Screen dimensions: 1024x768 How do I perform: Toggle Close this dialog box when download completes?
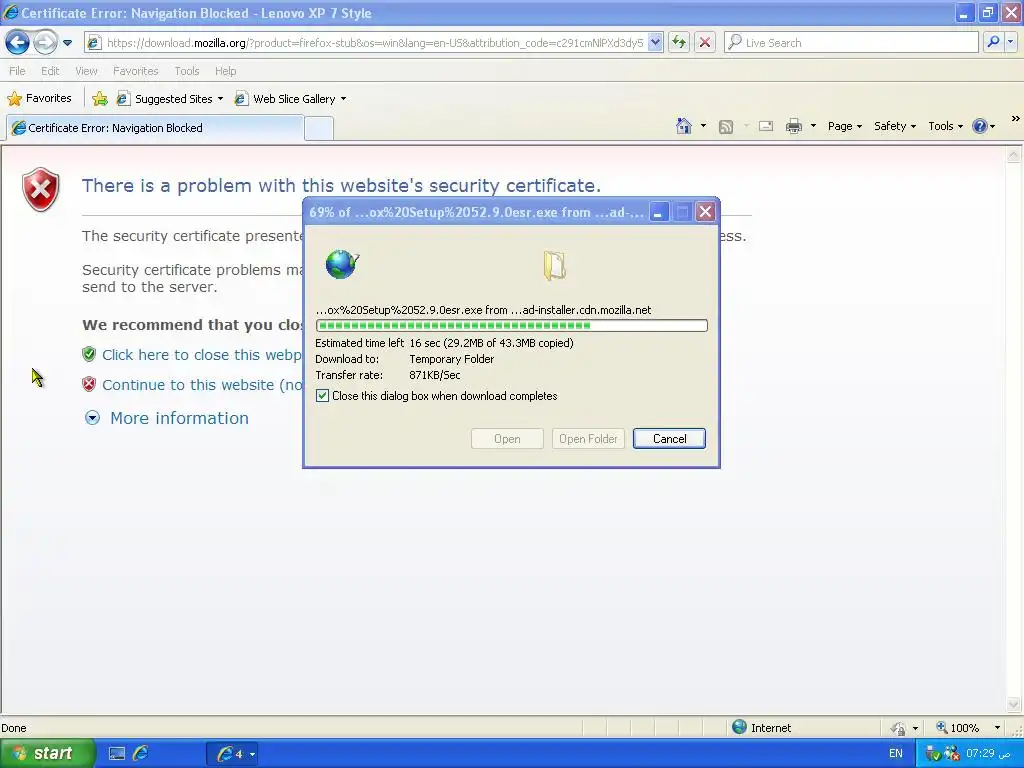click(323, 396)
